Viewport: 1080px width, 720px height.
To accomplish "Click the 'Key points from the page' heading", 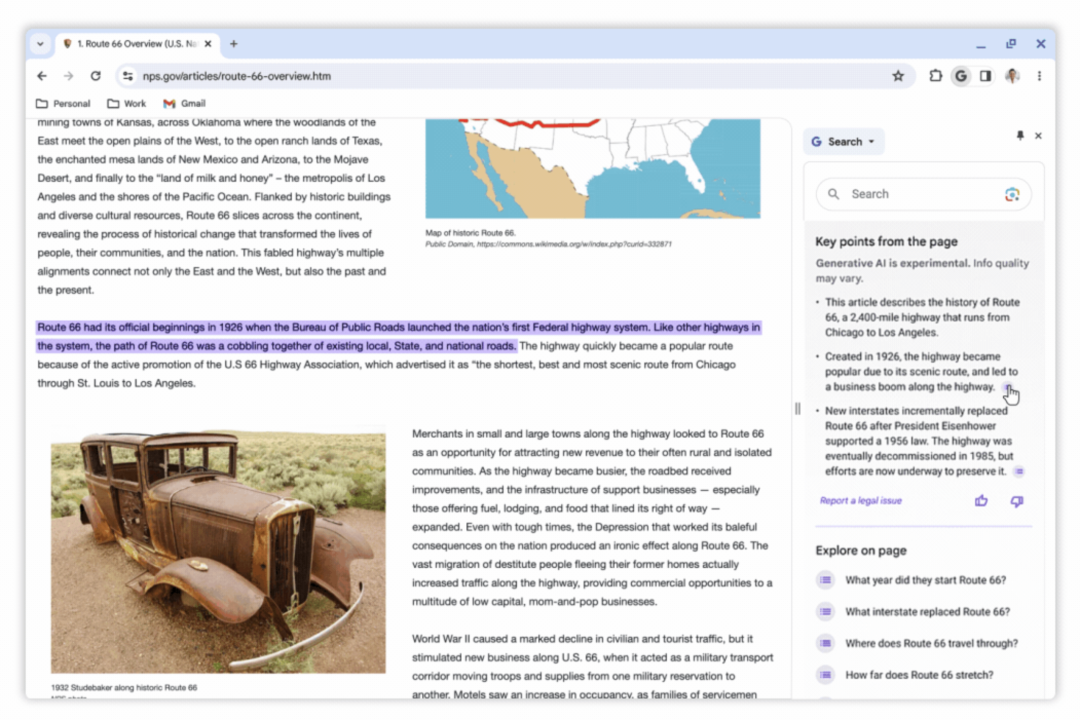I will pyautogui.click(x=886, y=242).
